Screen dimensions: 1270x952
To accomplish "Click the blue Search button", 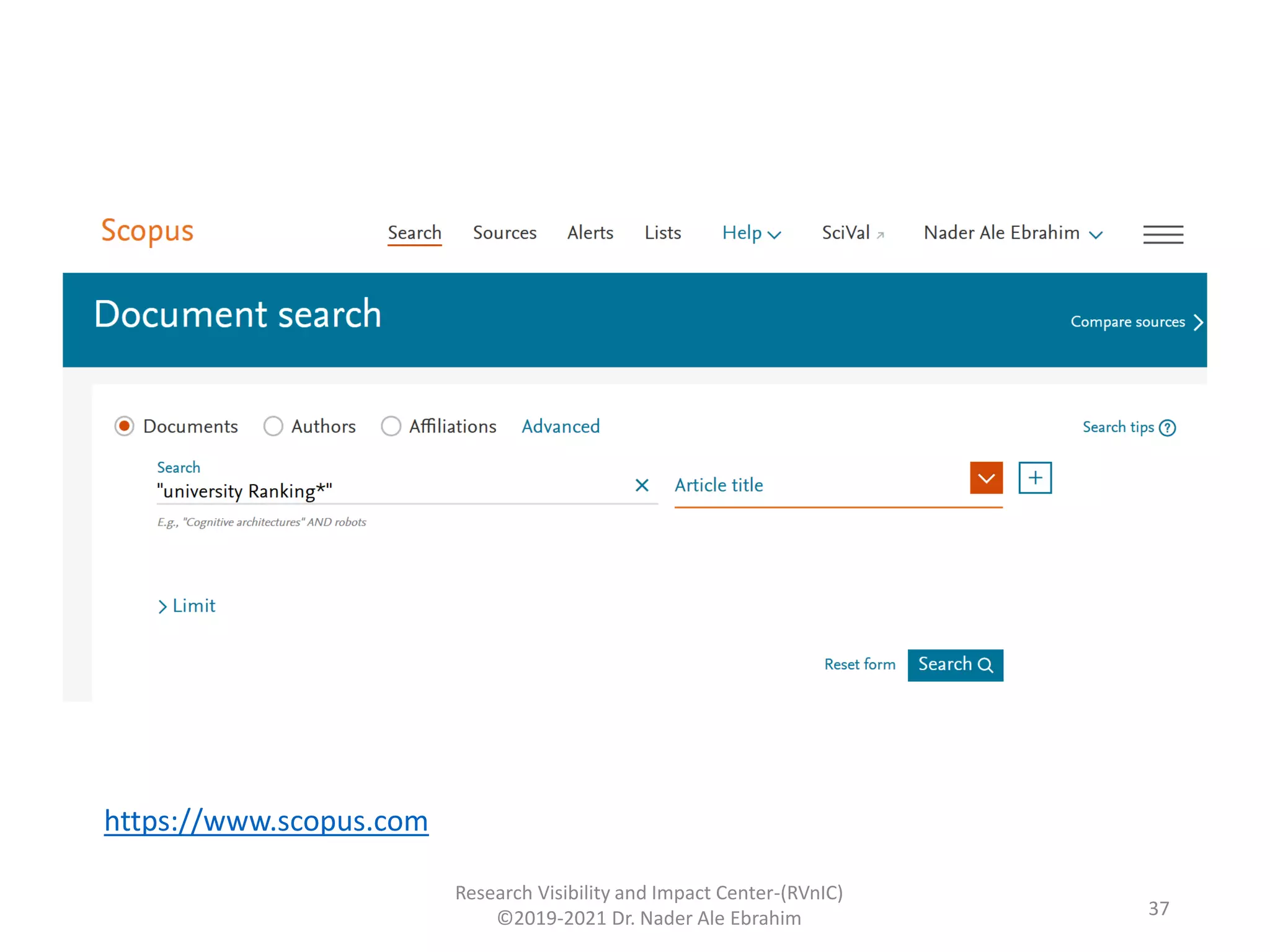I will (955, 665).
